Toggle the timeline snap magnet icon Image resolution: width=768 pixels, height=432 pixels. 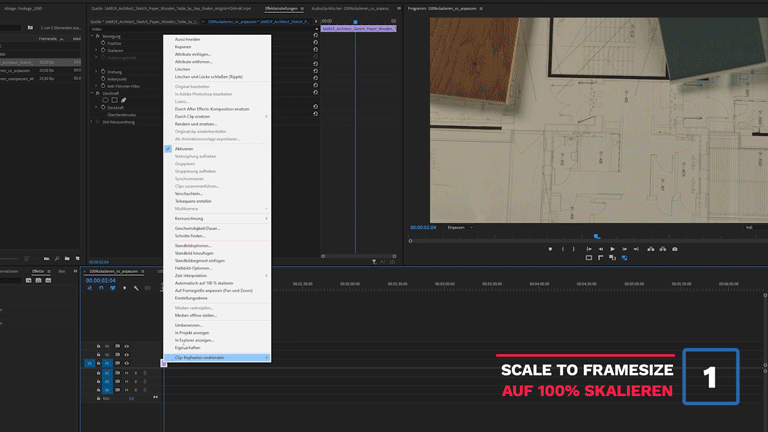click(101, 289)
